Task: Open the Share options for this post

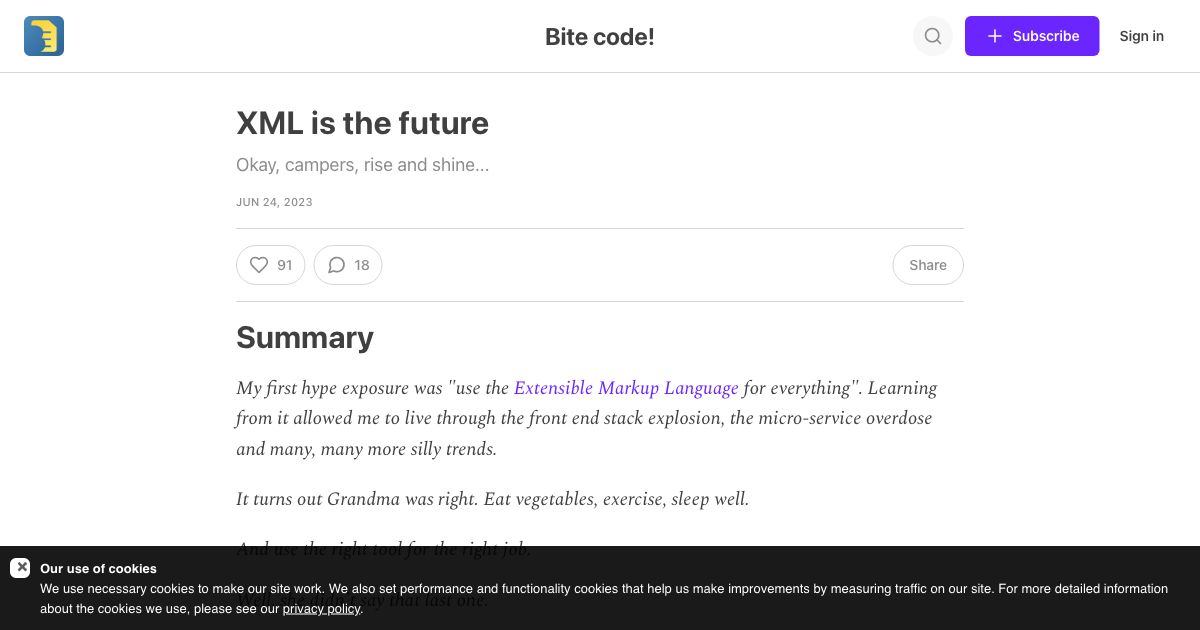Action: click(x=927, y=265)
